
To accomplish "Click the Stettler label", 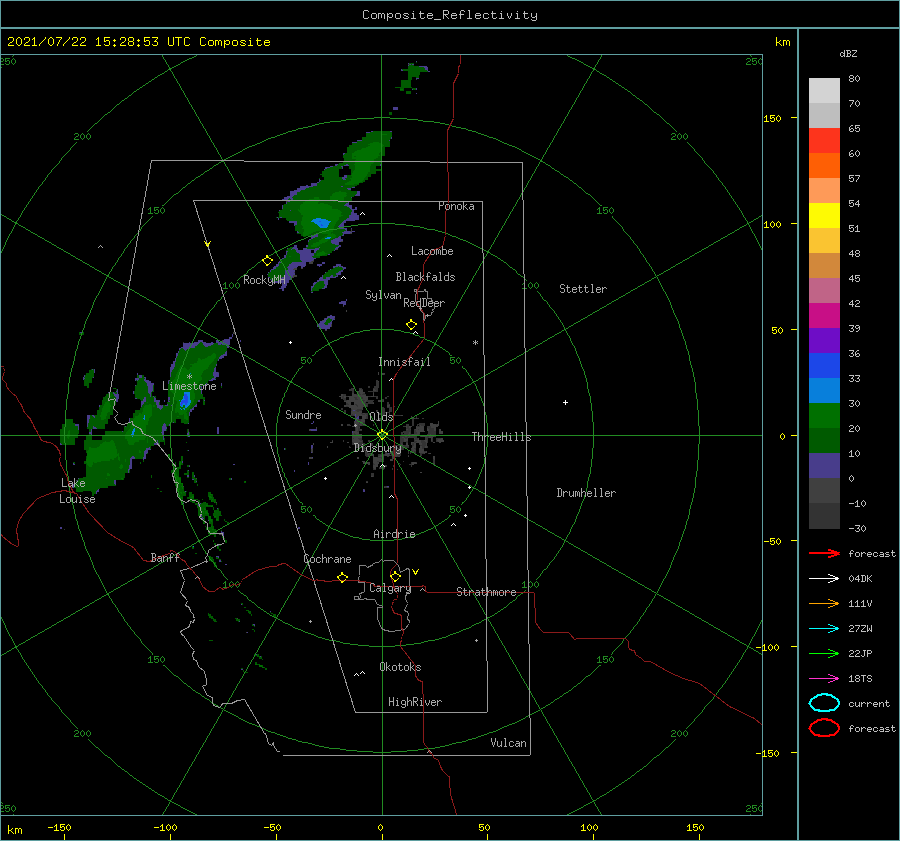I will (x=583, y=289).
